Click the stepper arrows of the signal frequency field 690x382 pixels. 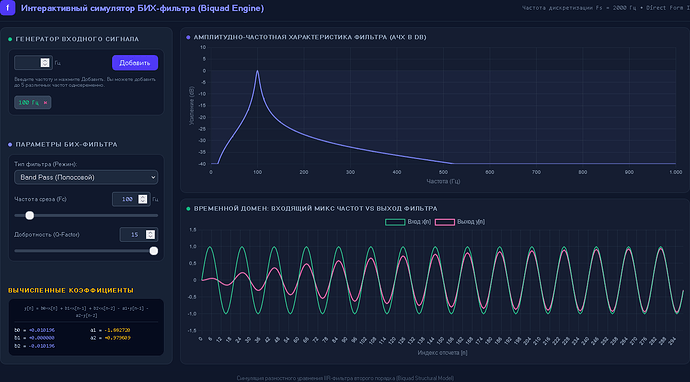pyautogui.click(x=45, y=62)
